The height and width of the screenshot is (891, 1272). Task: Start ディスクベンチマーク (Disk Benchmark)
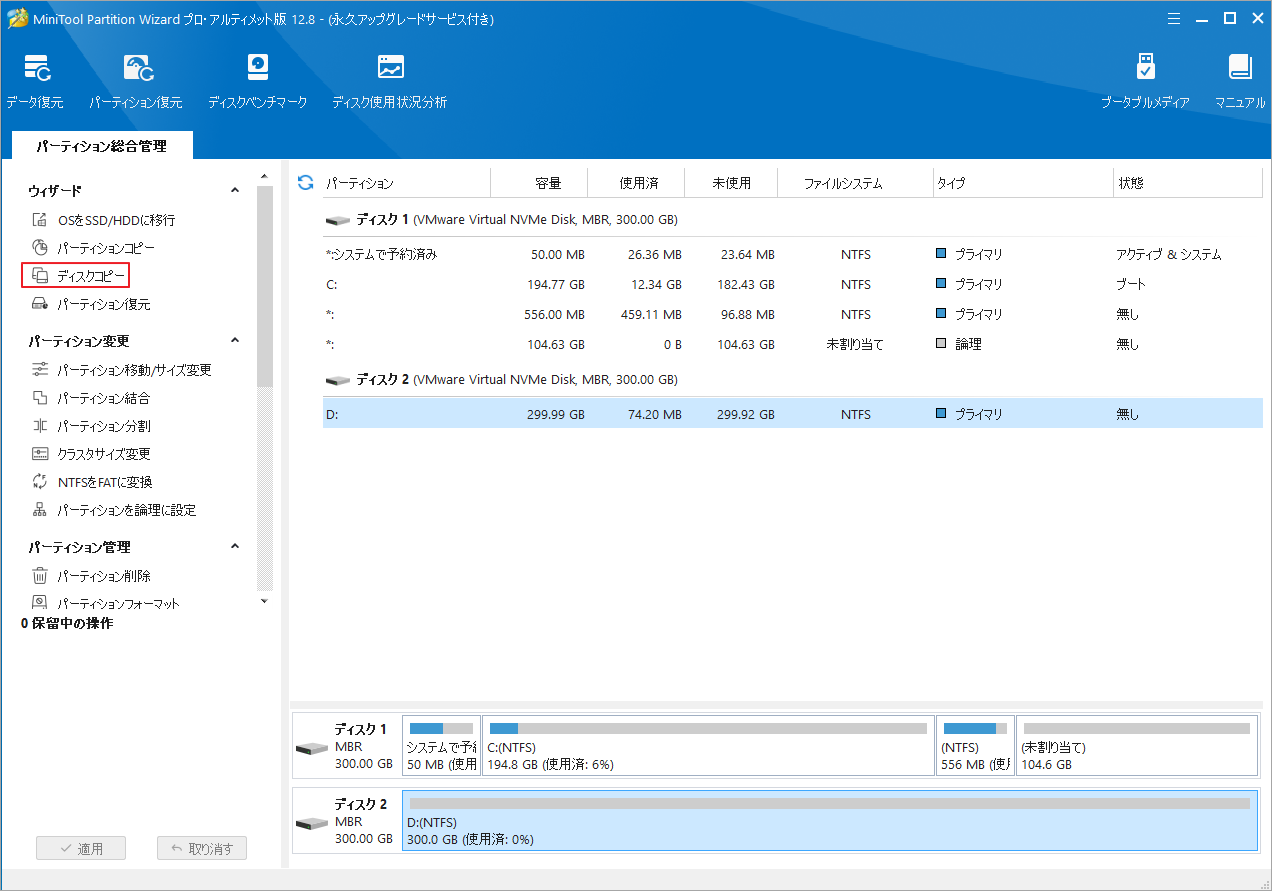pos(258,80)
